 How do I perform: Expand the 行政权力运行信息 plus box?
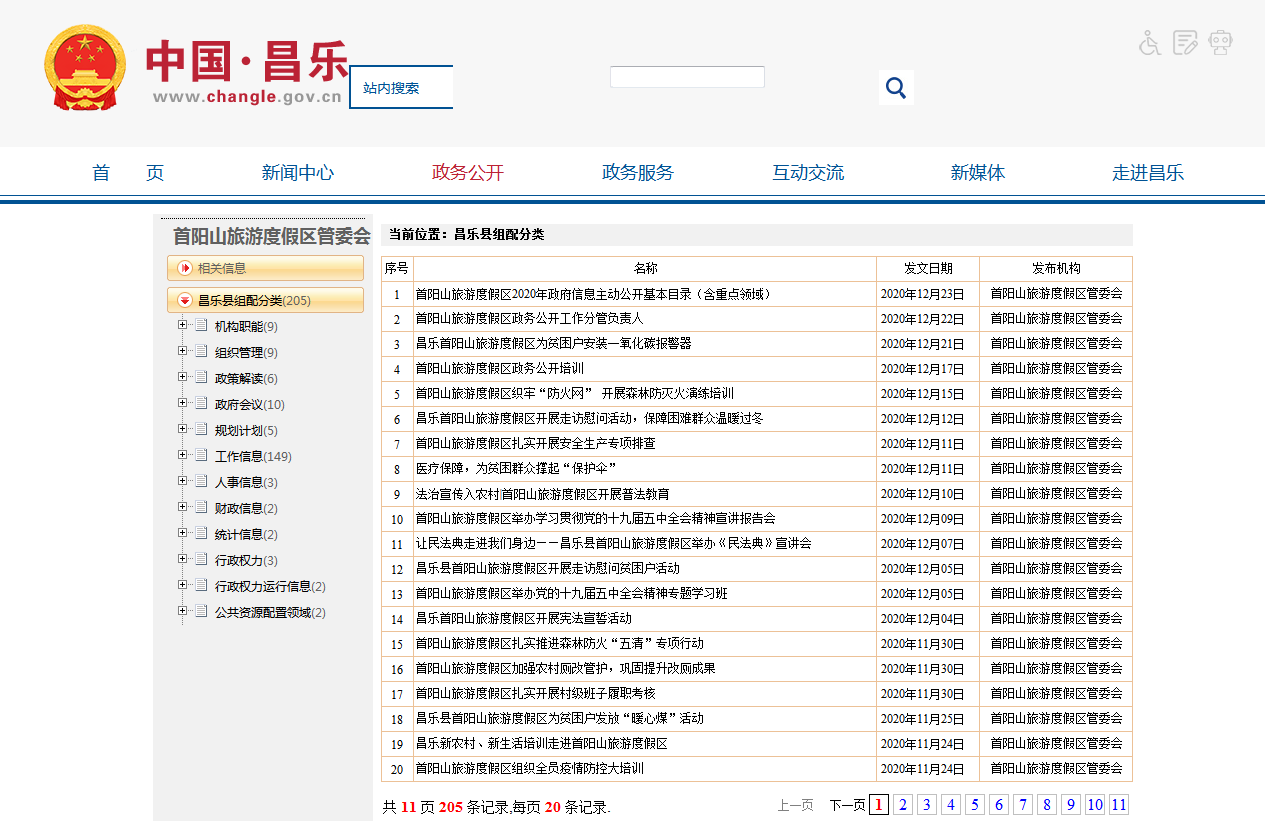click(x=182, y=586)
